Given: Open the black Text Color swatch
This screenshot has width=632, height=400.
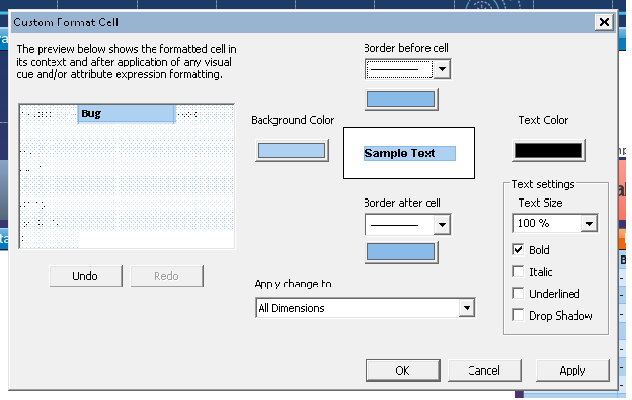Looking at the screenshot, I should (x=547, y=151).
